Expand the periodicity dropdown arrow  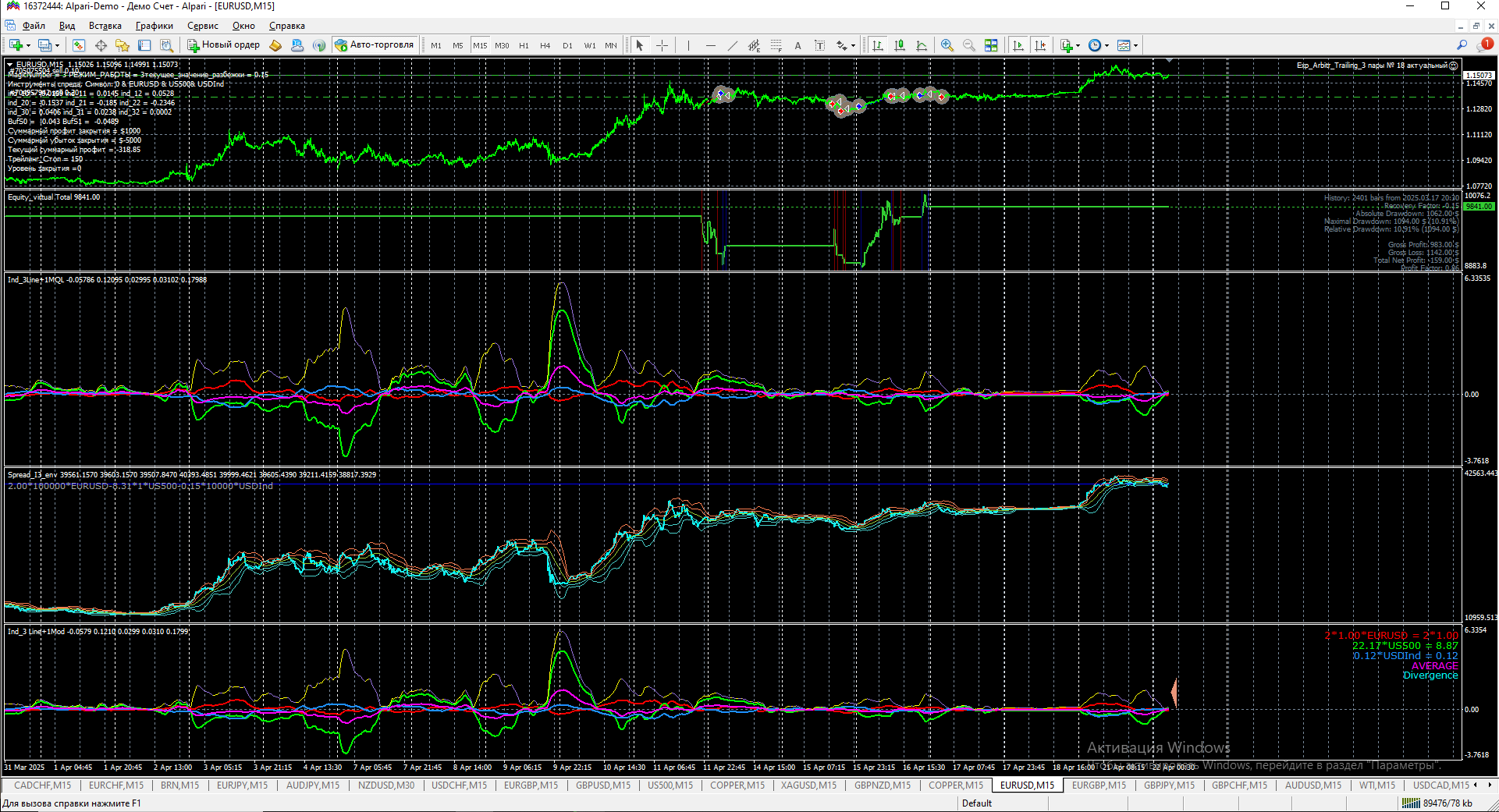[x=1106, y=45]
